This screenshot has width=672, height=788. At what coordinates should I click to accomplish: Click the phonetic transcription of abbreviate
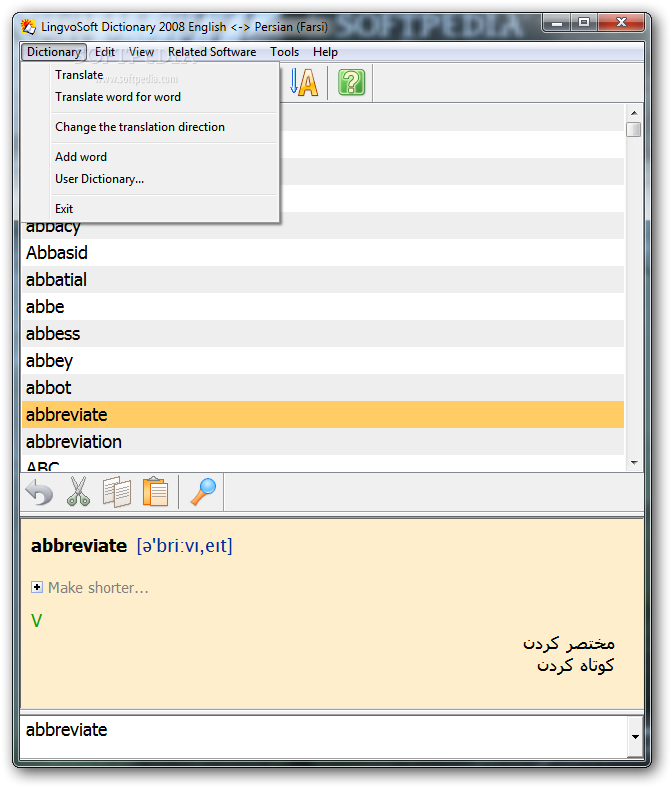(184, 546)
